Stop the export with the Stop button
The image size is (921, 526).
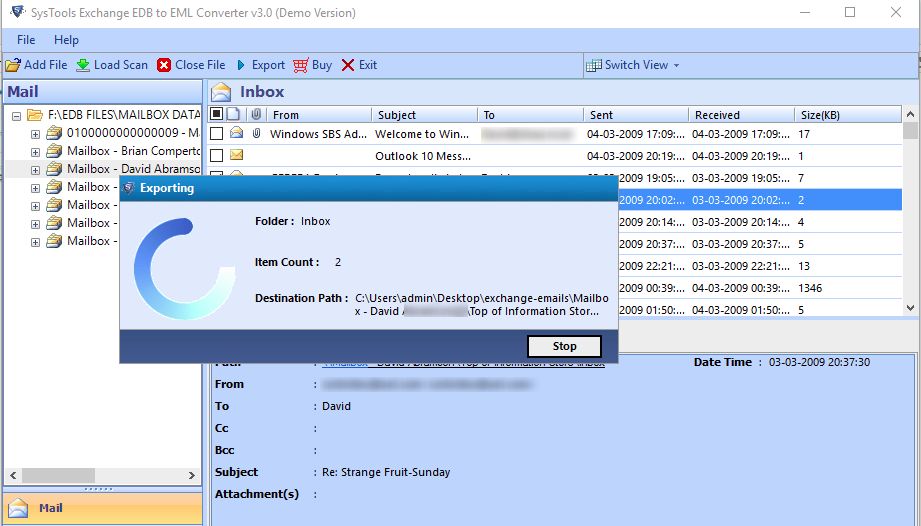564,346
